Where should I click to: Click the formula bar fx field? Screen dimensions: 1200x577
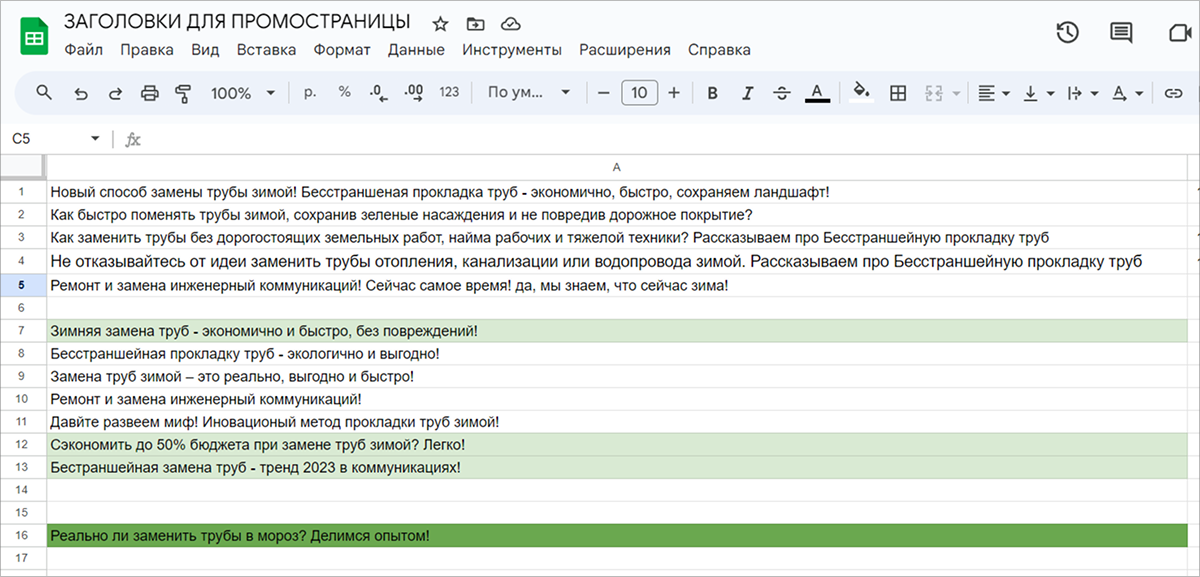pyautogui.click(x=660, y=139)
